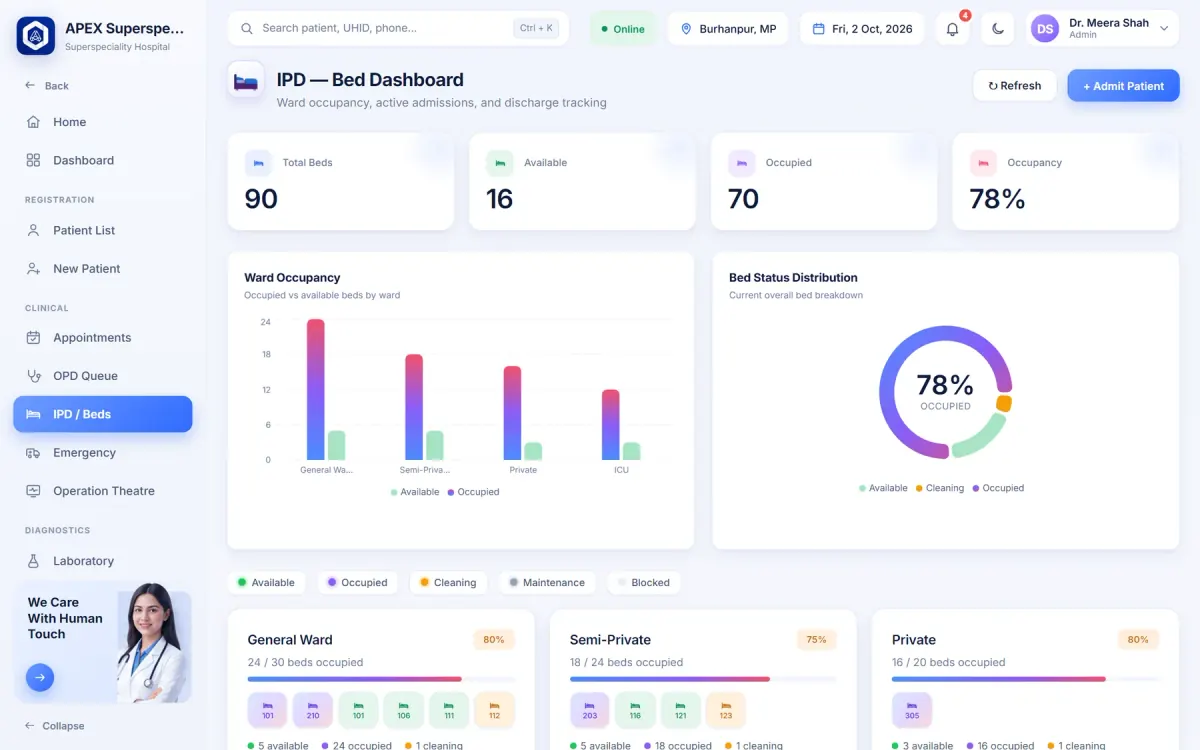Toggle the Available status filter chip
This screenshot has height=750, width=1200.
pyautogui.click(x=266, y=582)
